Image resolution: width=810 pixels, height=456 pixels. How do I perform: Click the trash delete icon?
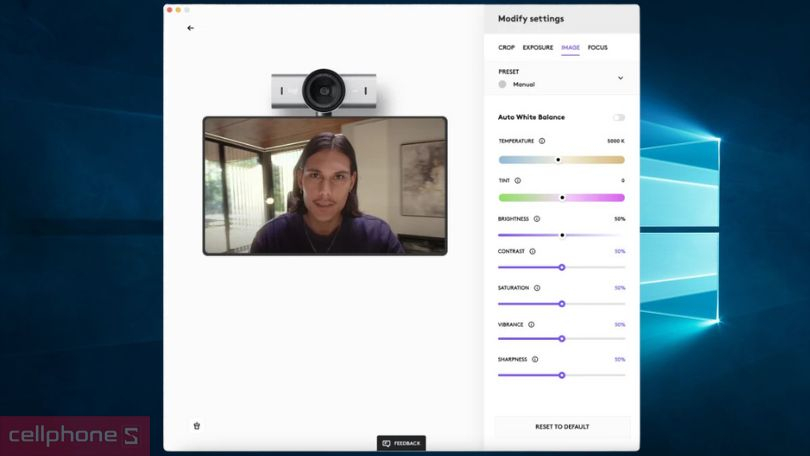(197, 426)
